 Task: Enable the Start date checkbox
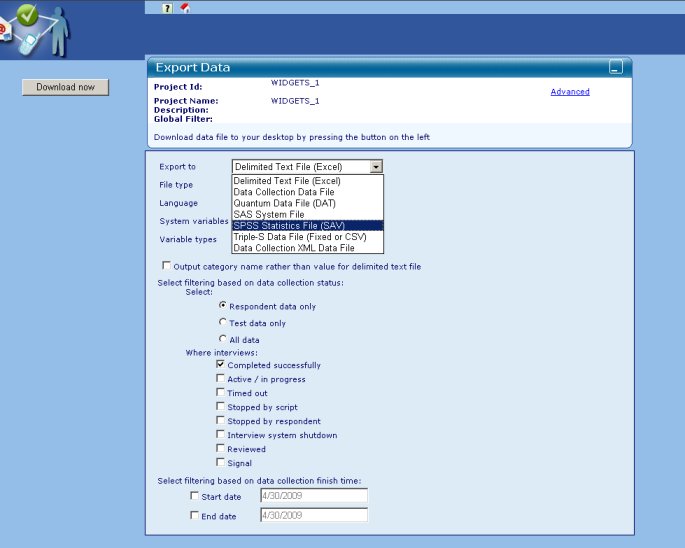(x=194, y=496)
